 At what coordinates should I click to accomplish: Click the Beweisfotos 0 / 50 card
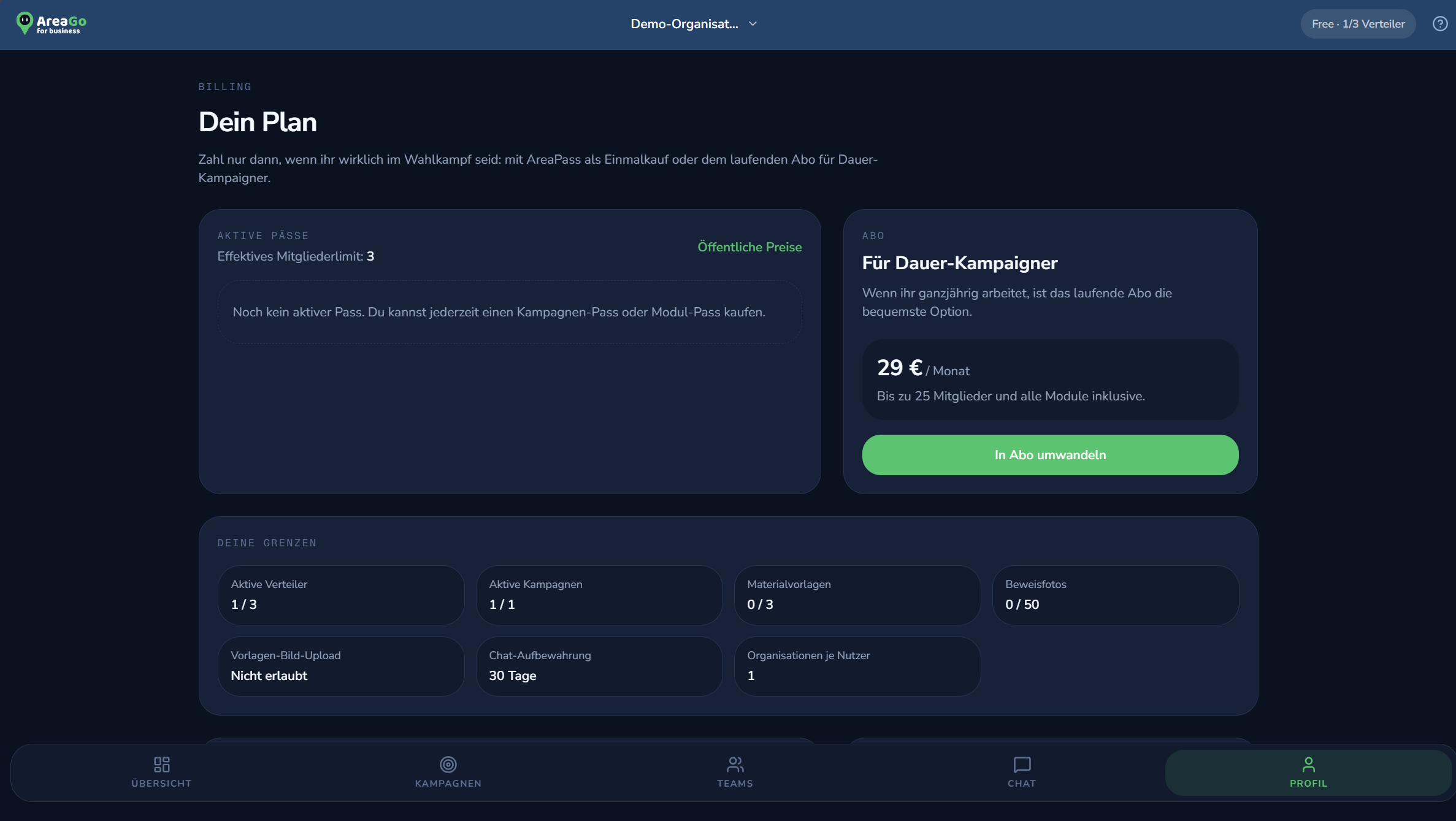point(1116,595)
